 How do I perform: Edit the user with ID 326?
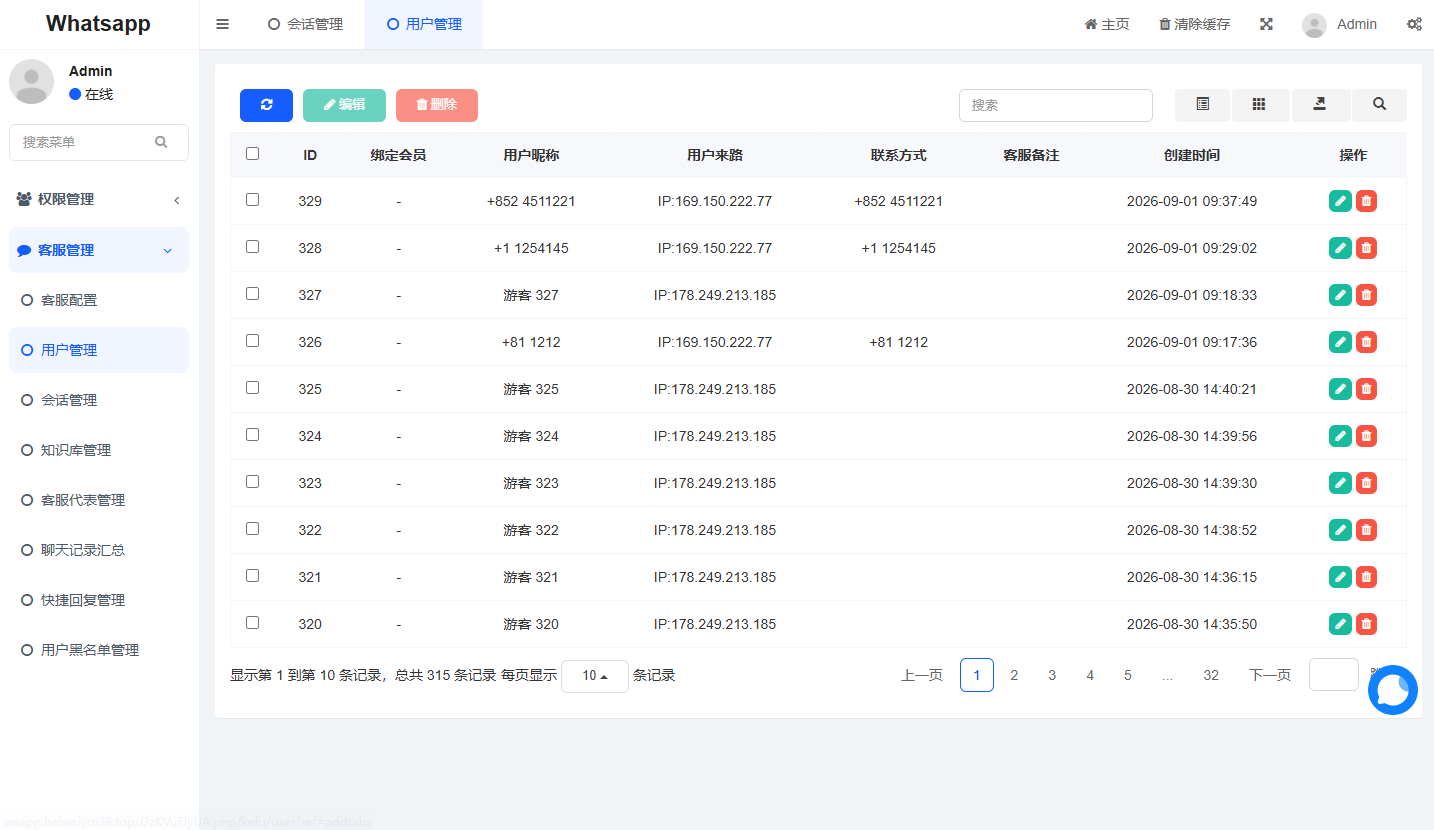tap(1340, 342)
